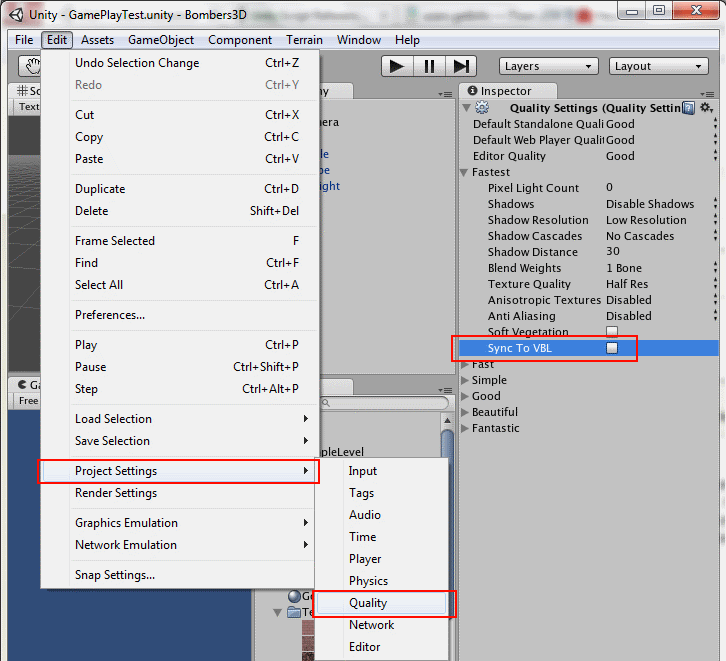Collapse the Fastest quality section

[464, 172]
